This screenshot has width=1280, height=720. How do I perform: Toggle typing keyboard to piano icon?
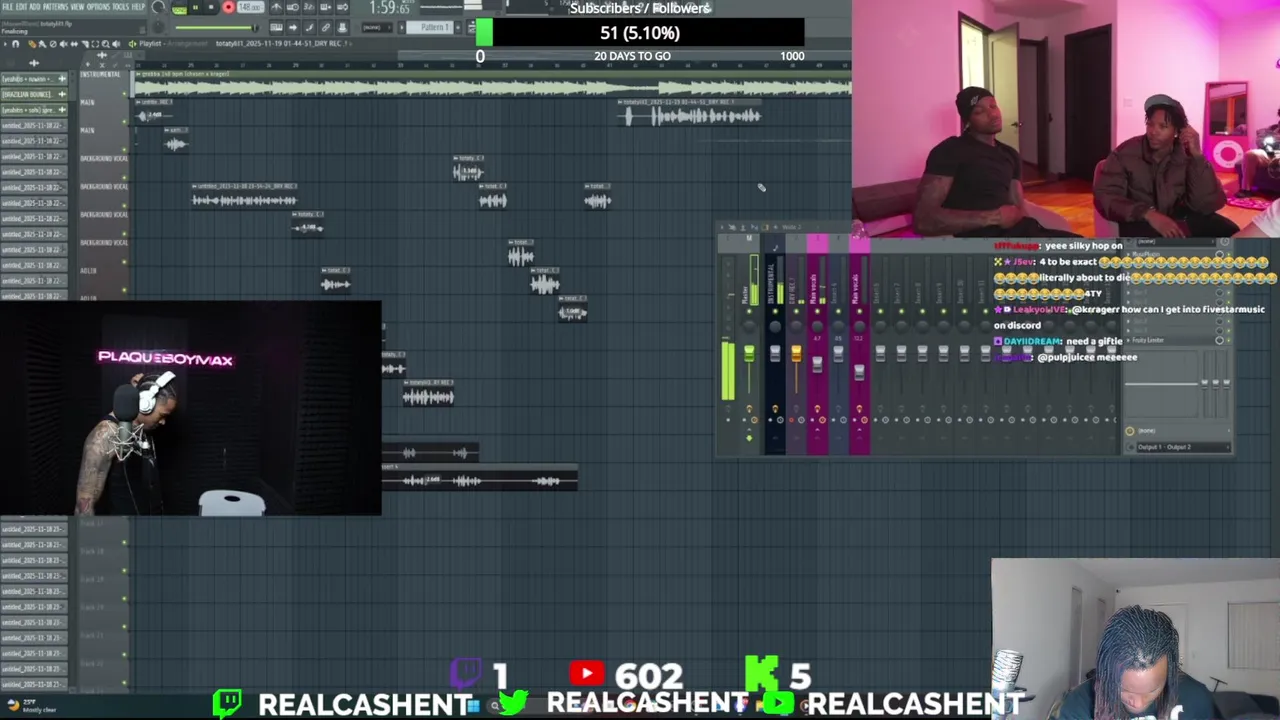[x=276, y=27]
